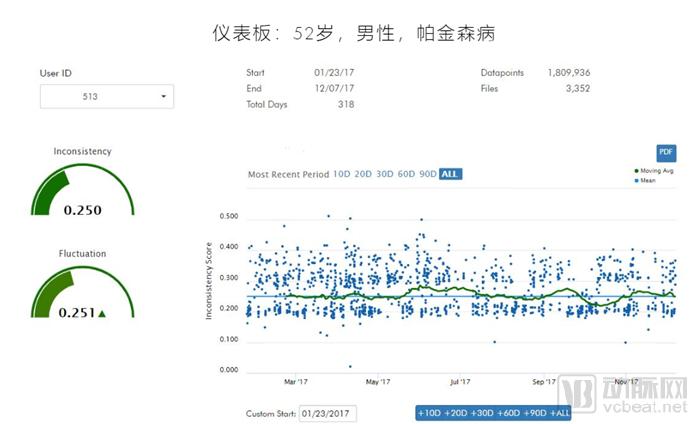Image resolution: width=700 pixels, height=424 pixels.
Task: Click the Inconsistency Score axis title
Action: 208,281
